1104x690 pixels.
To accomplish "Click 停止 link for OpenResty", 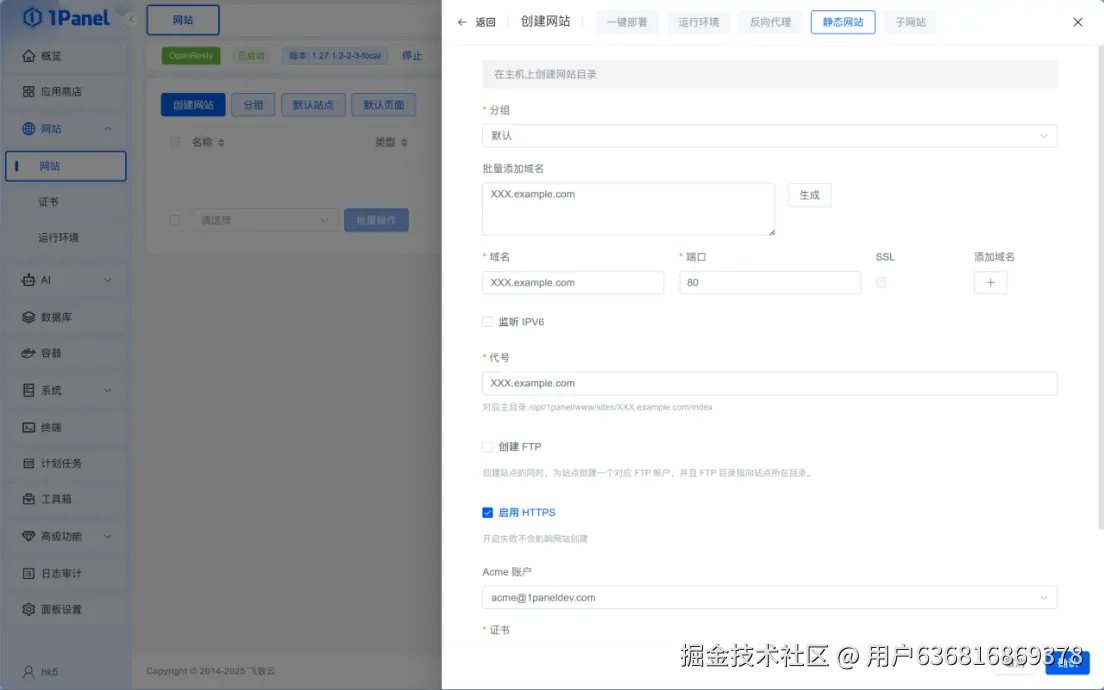I will 412,56.
